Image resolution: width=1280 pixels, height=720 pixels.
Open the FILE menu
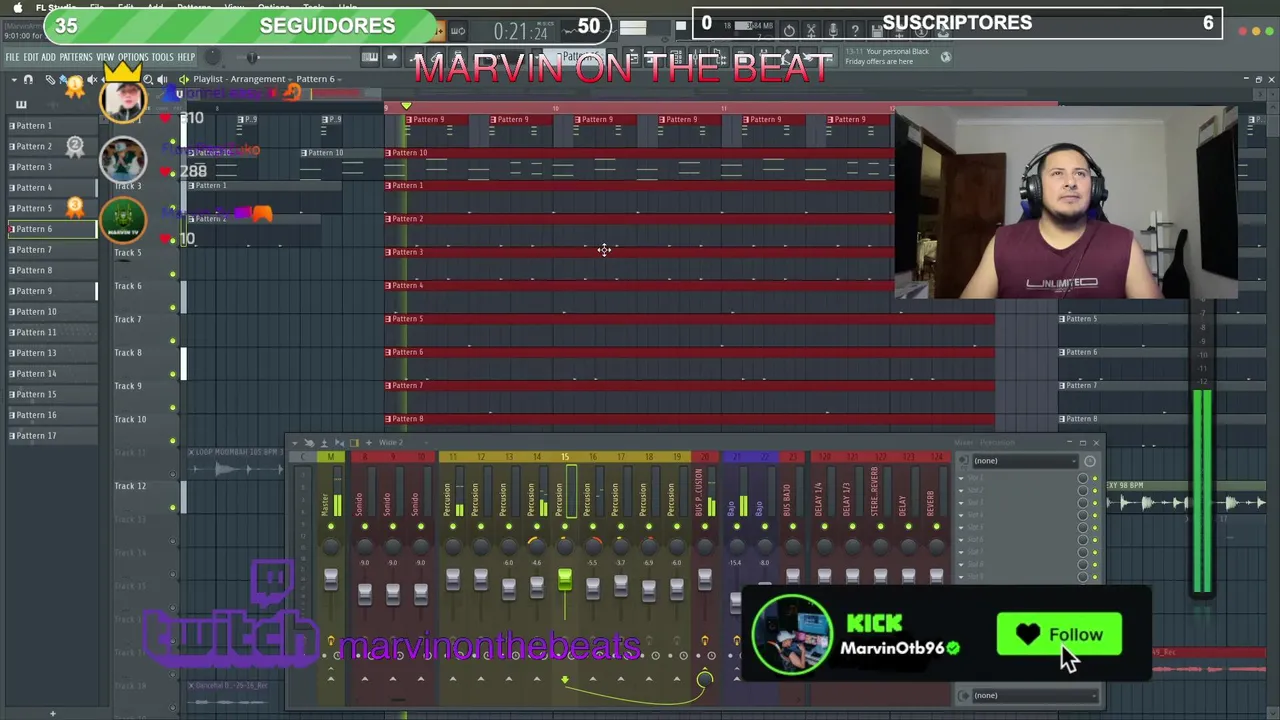pos(13,57)
